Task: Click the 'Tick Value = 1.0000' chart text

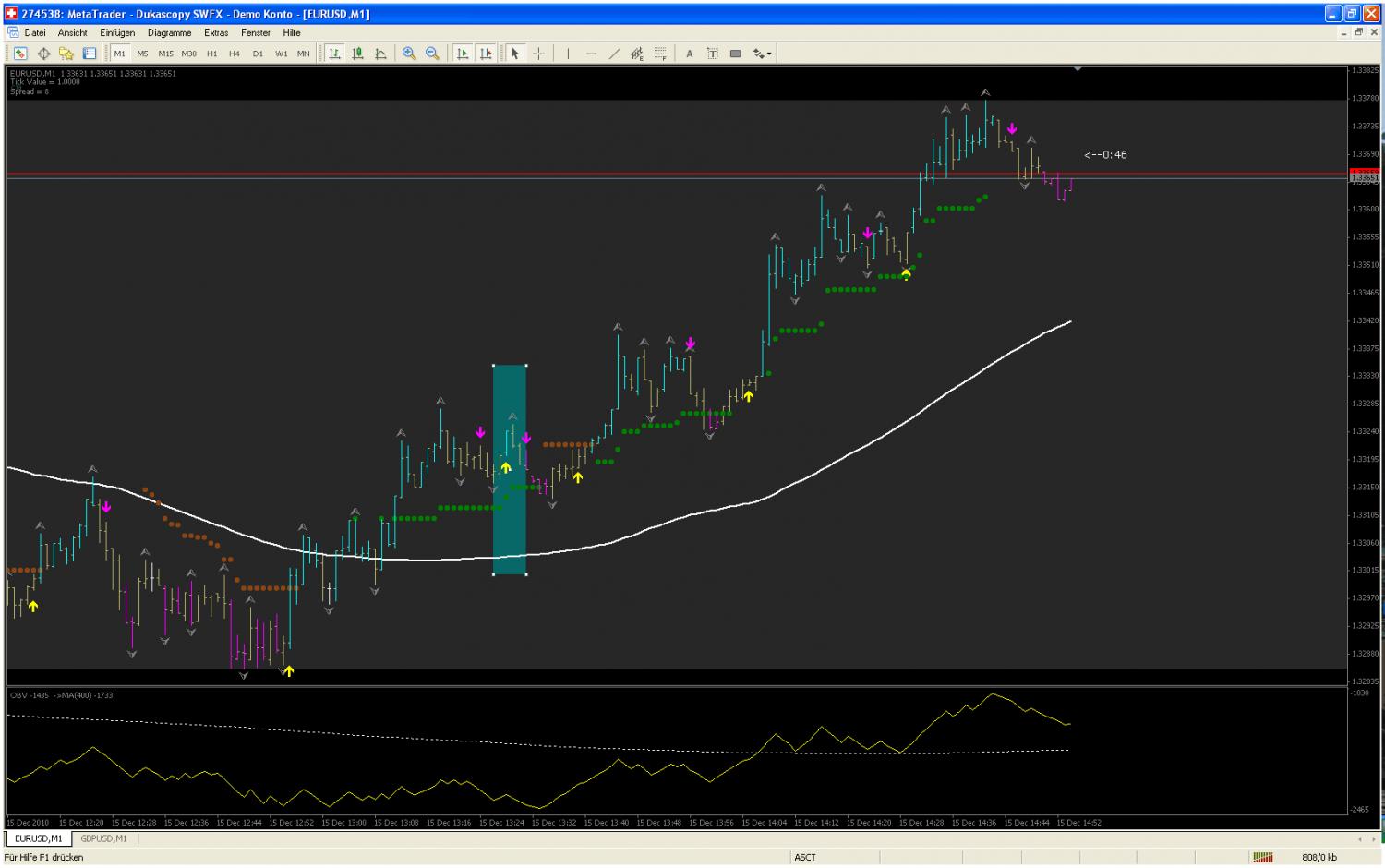Action: point(45,82)
